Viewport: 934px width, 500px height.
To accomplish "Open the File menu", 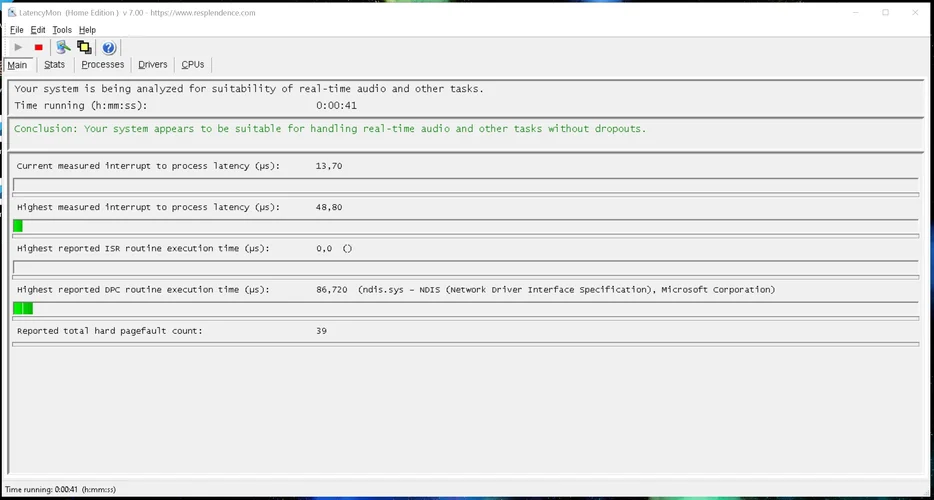I will point(17,30).
